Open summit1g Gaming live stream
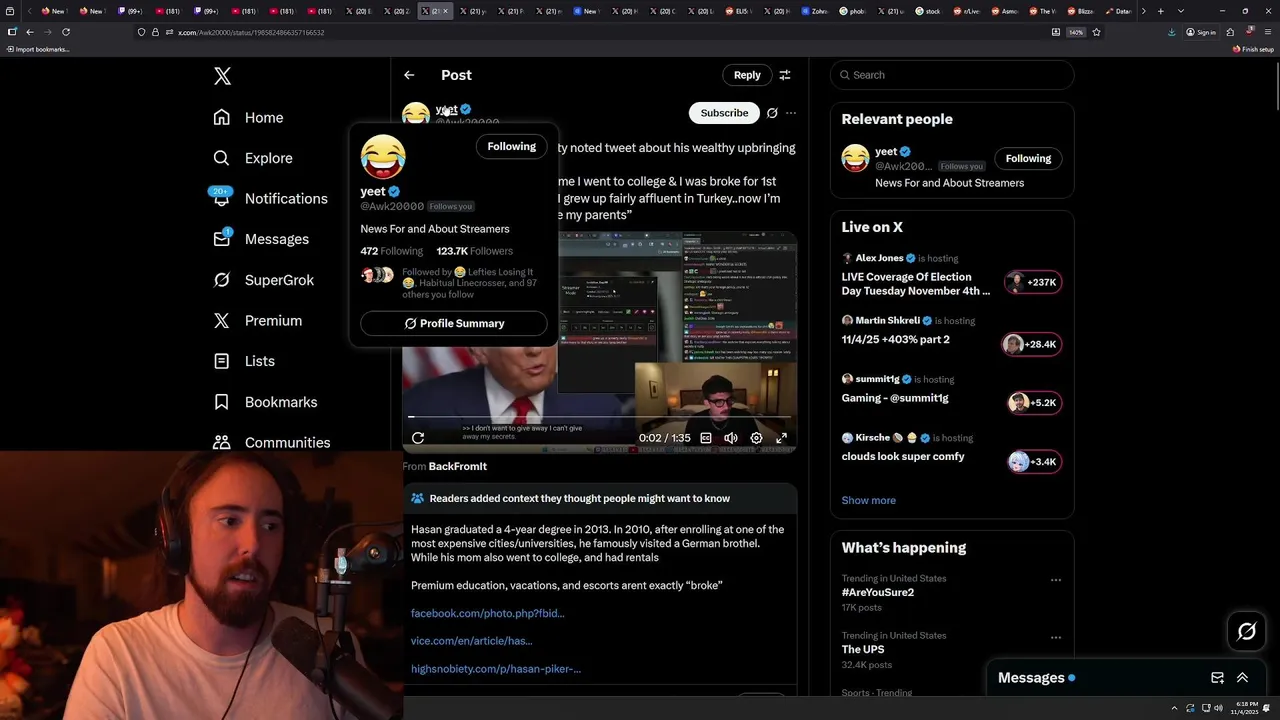 click(x=895, y=398)
